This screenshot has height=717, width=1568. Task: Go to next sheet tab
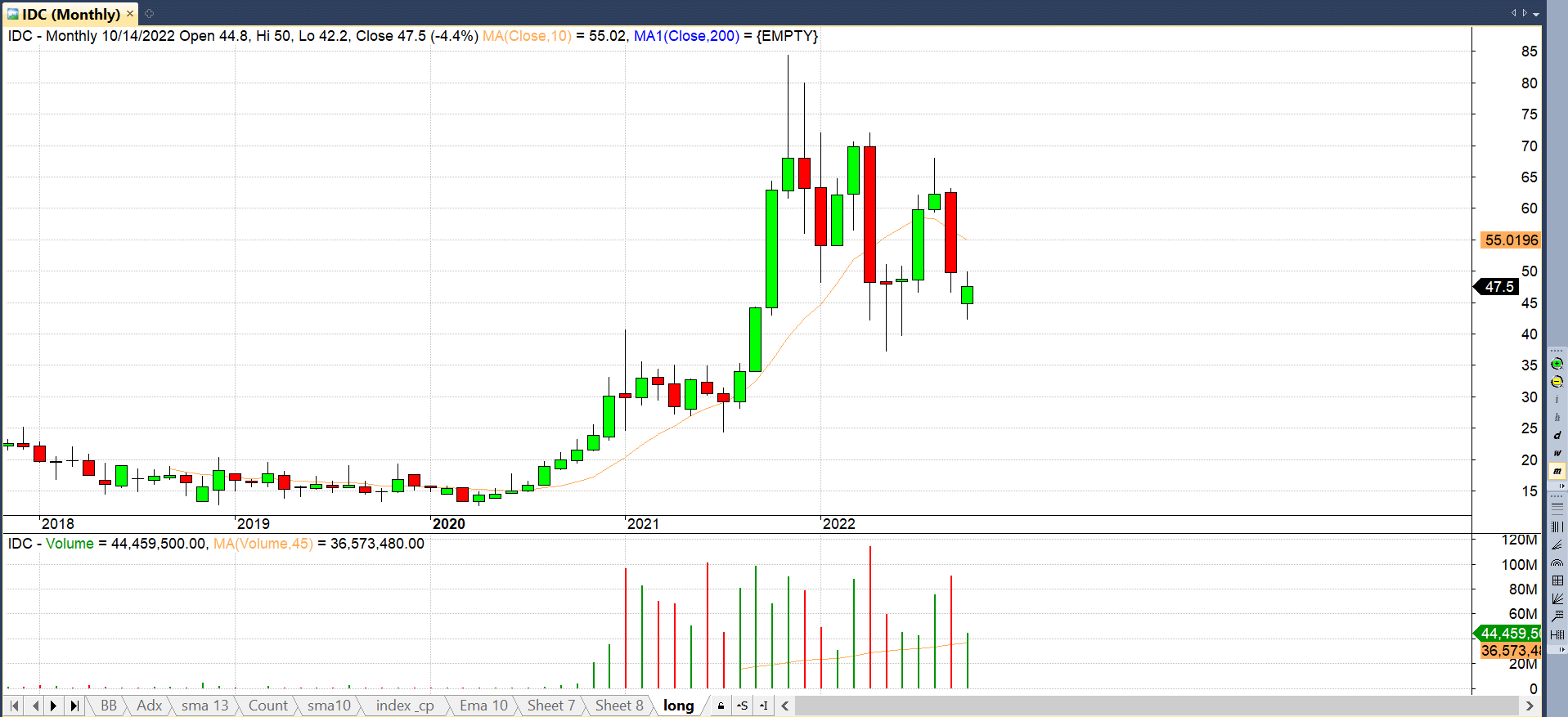point(54,706)
